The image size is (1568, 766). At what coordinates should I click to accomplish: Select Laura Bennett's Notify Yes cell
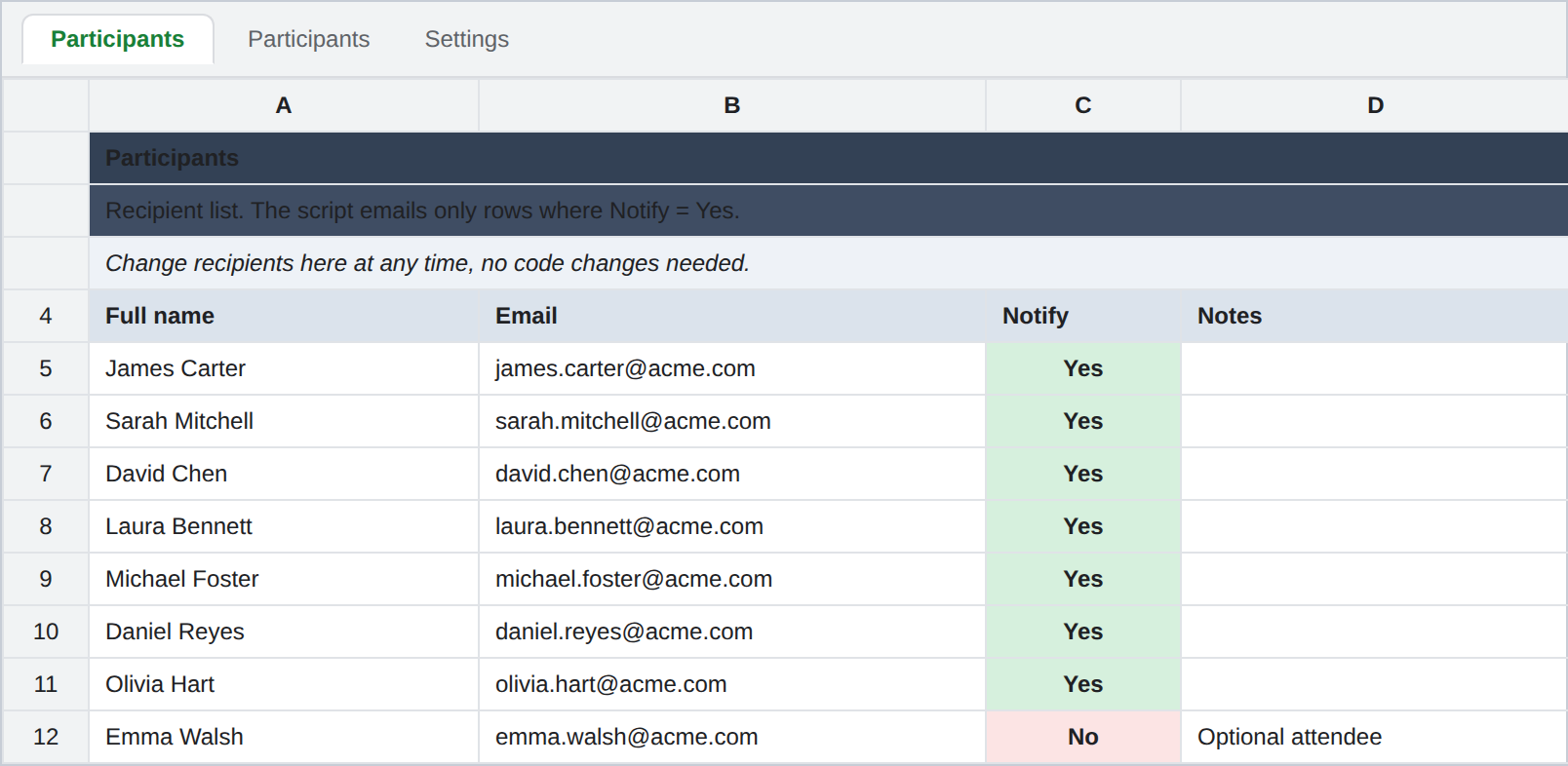pyautogui.click(x=1083, y=526)
